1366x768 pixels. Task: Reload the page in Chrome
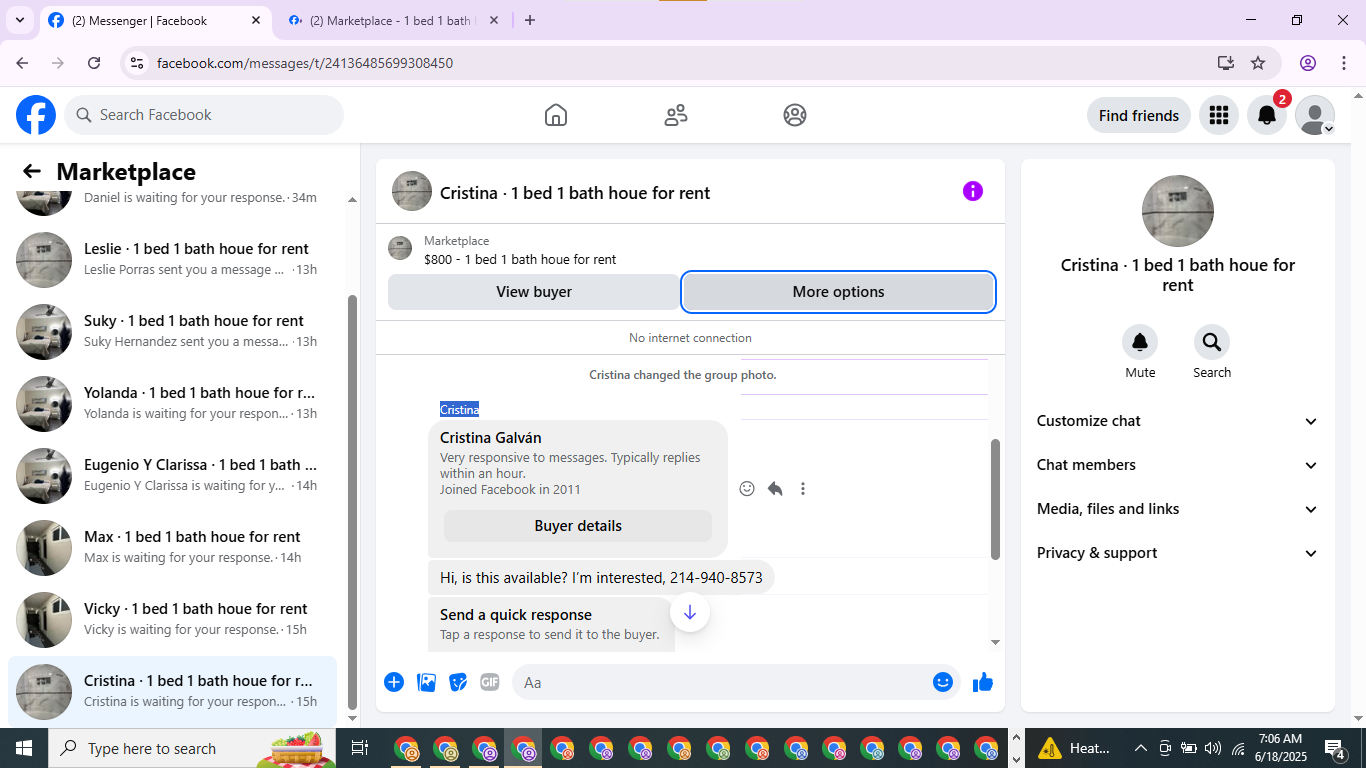(94, 63)
